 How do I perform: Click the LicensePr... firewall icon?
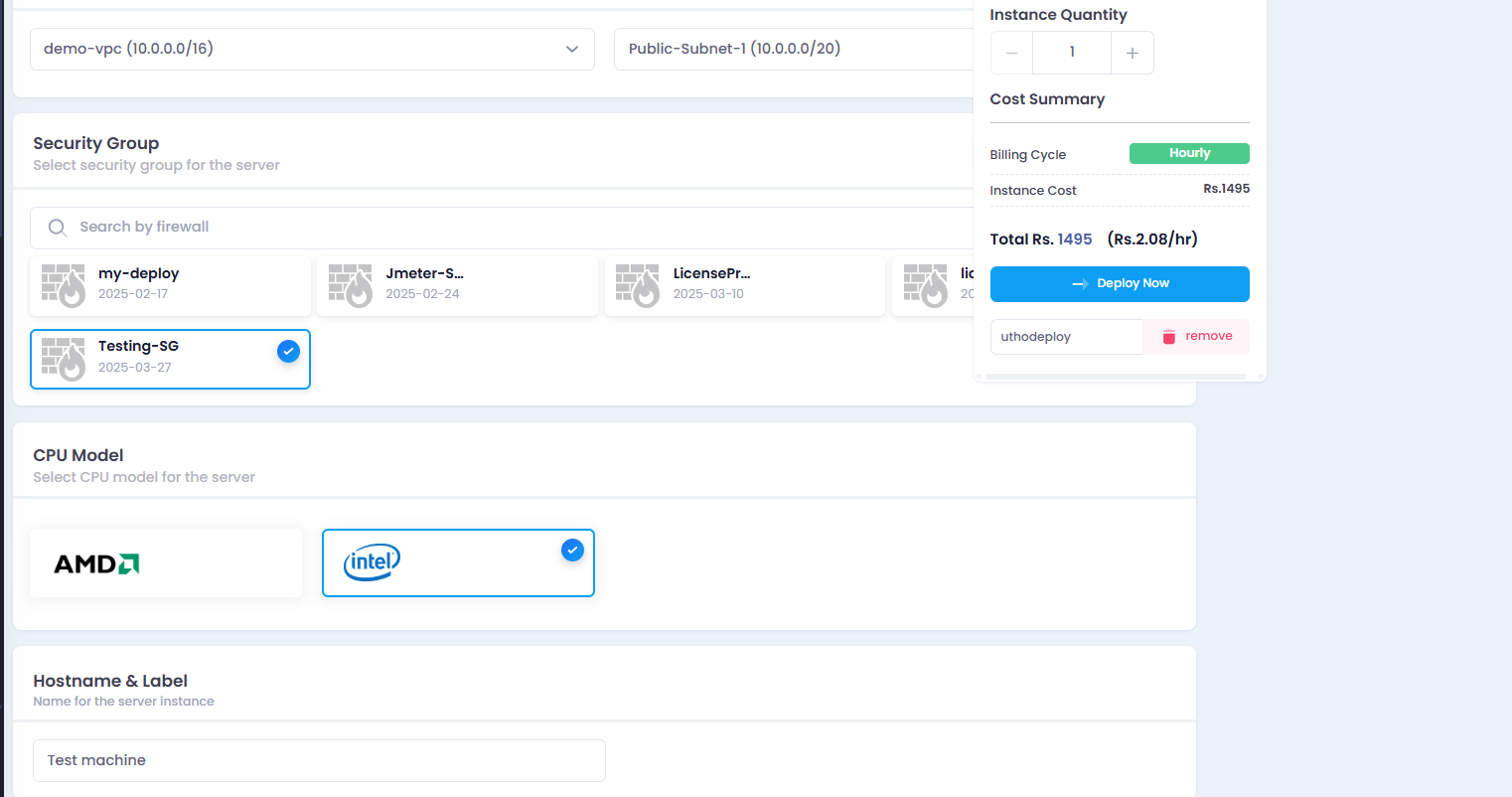pos(638,285)
